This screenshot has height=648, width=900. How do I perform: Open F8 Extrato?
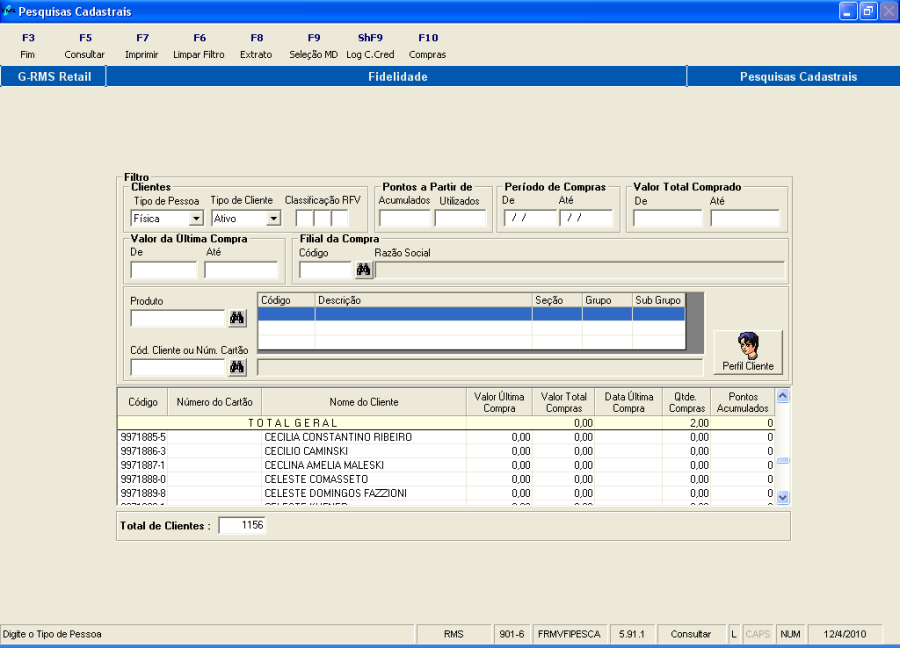point(256,46)
